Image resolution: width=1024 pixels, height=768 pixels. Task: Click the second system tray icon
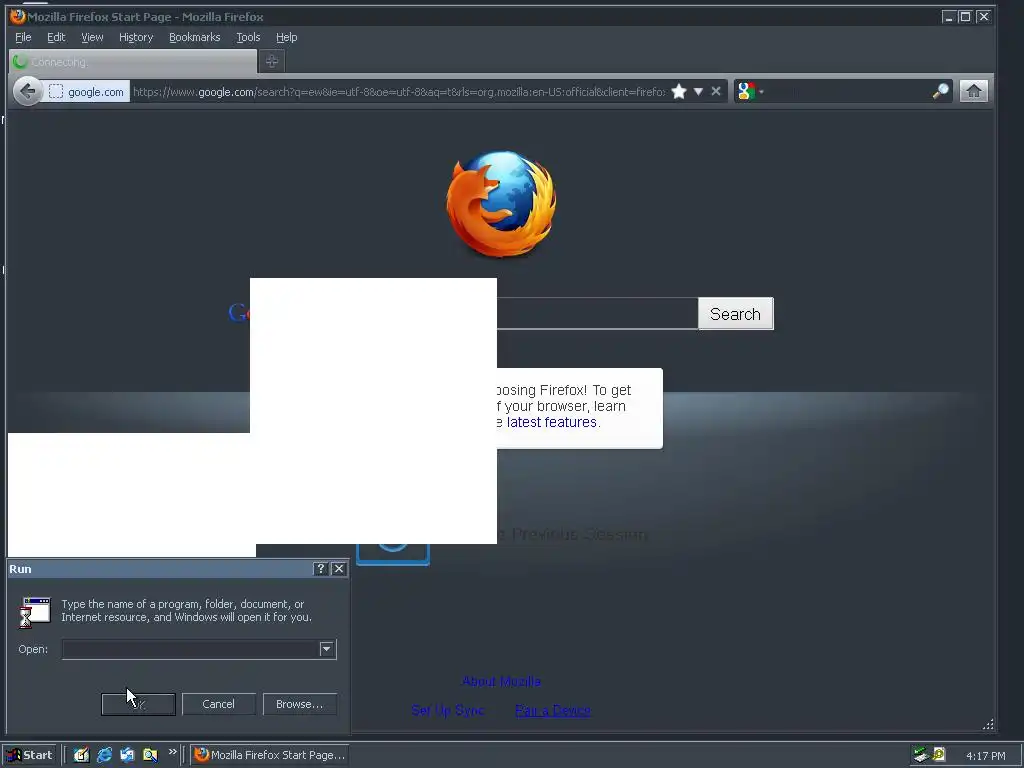point(938,755)
